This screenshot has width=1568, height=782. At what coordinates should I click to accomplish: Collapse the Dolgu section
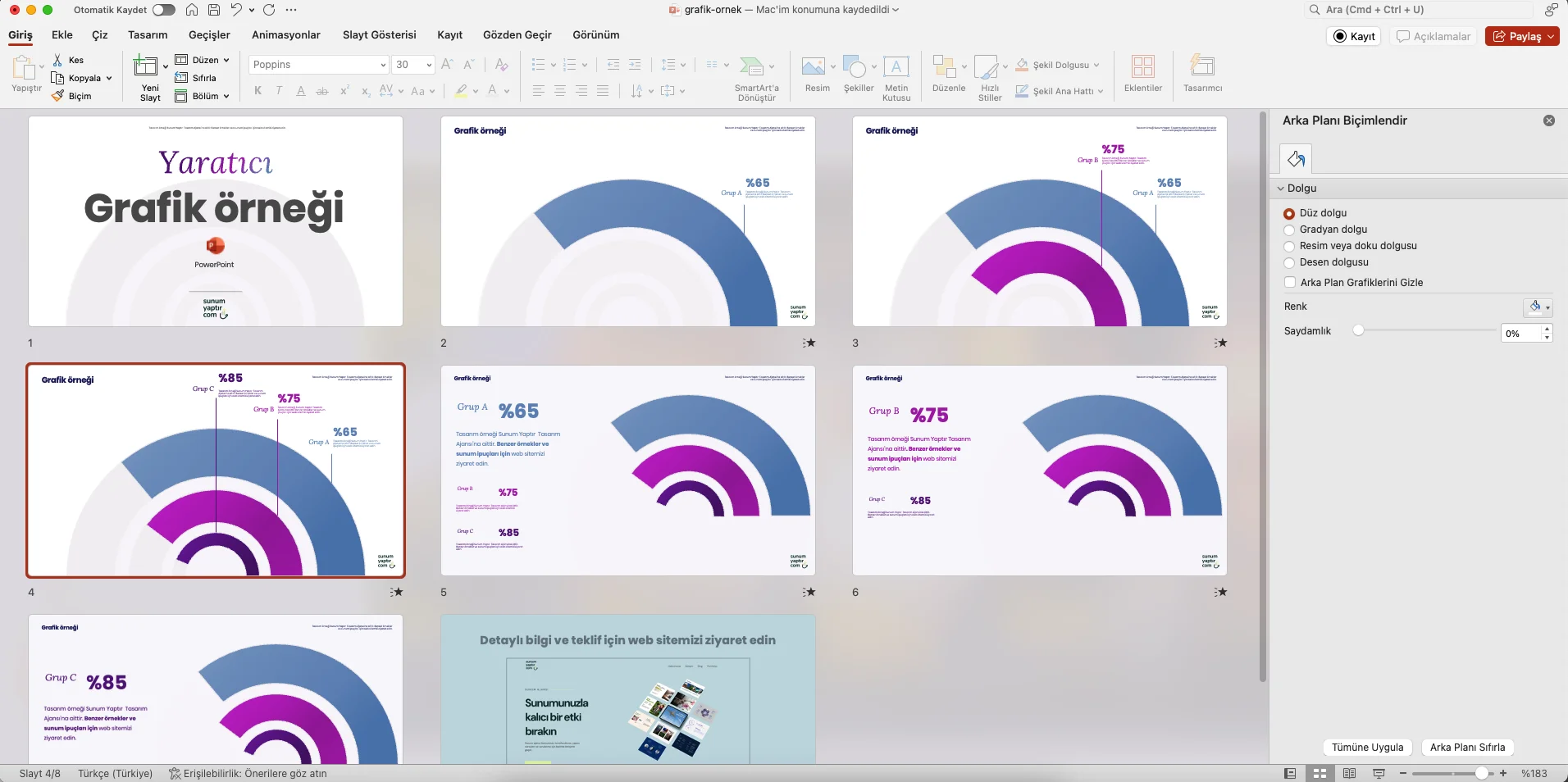(1281, 189)
